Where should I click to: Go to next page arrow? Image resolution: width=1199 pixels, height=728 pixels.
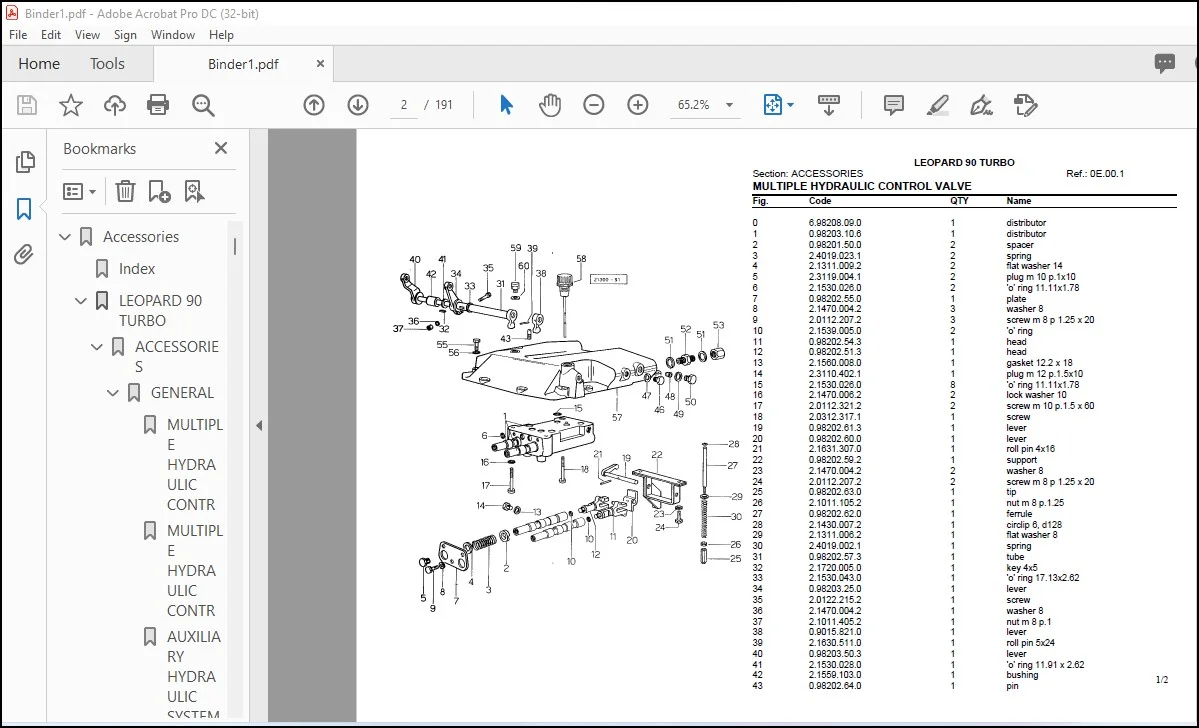[x=358, y=105]
